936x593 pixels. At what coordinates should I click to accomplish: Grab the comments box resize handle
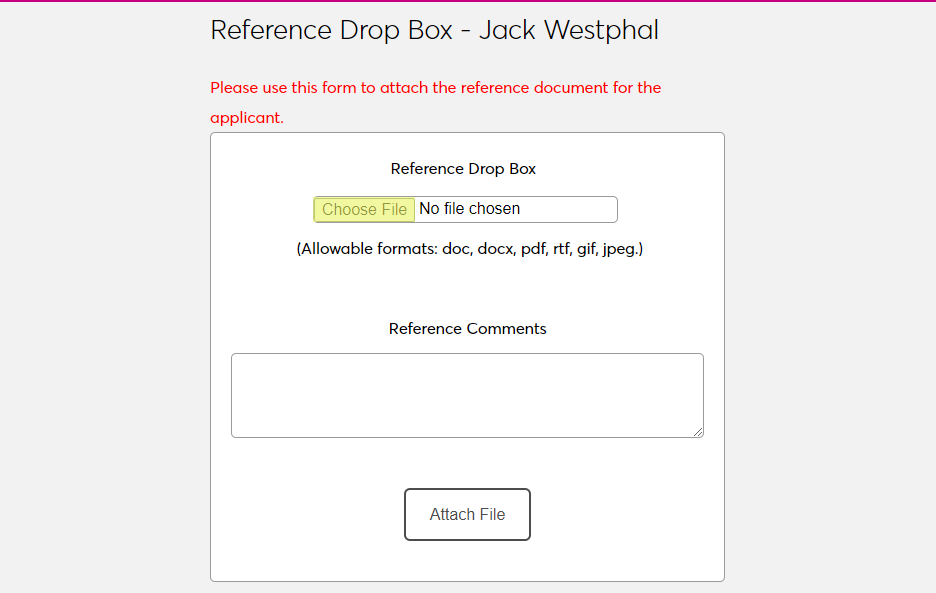698,432
